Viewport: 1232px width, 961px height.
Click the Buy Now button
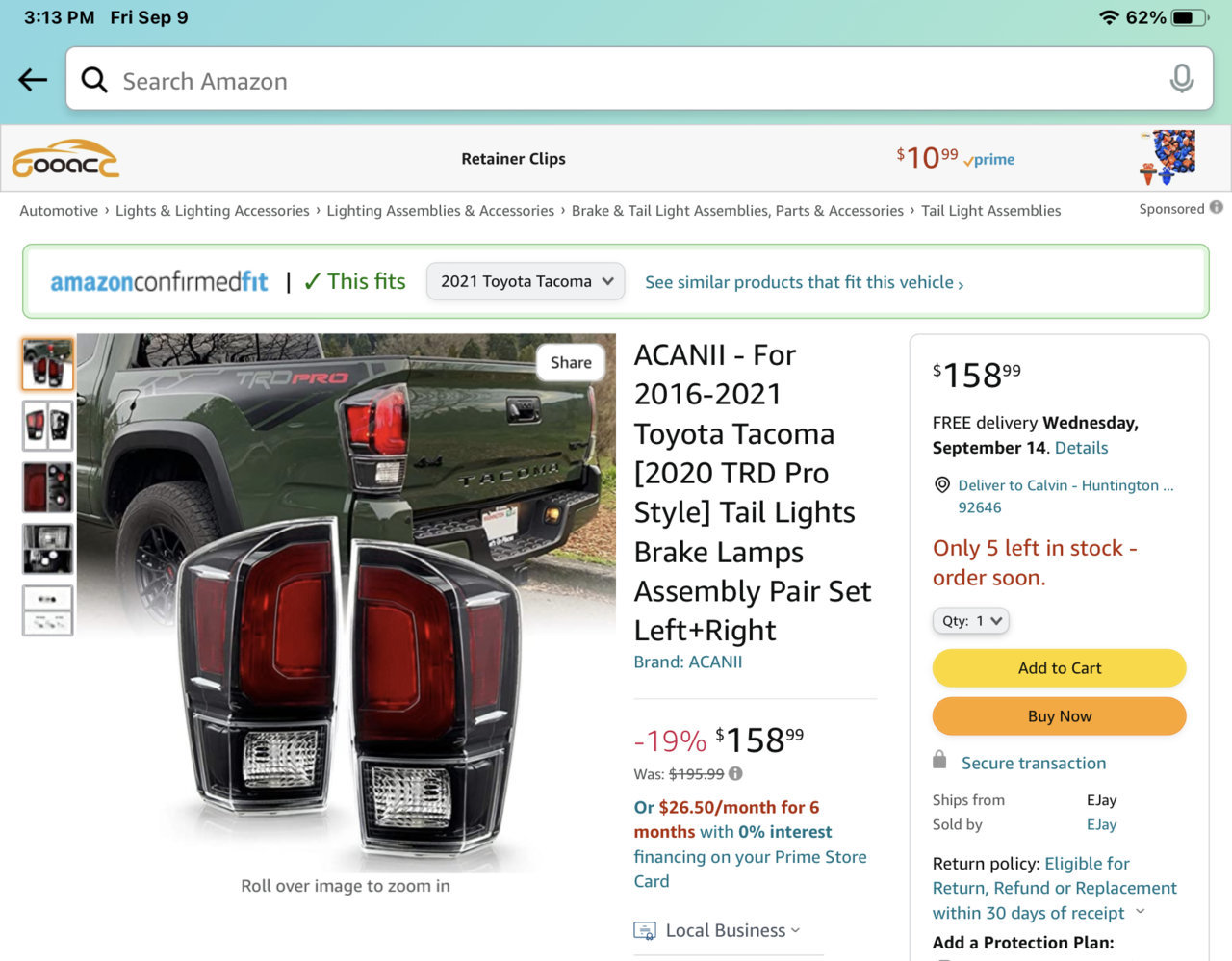tap(1059, 716)
